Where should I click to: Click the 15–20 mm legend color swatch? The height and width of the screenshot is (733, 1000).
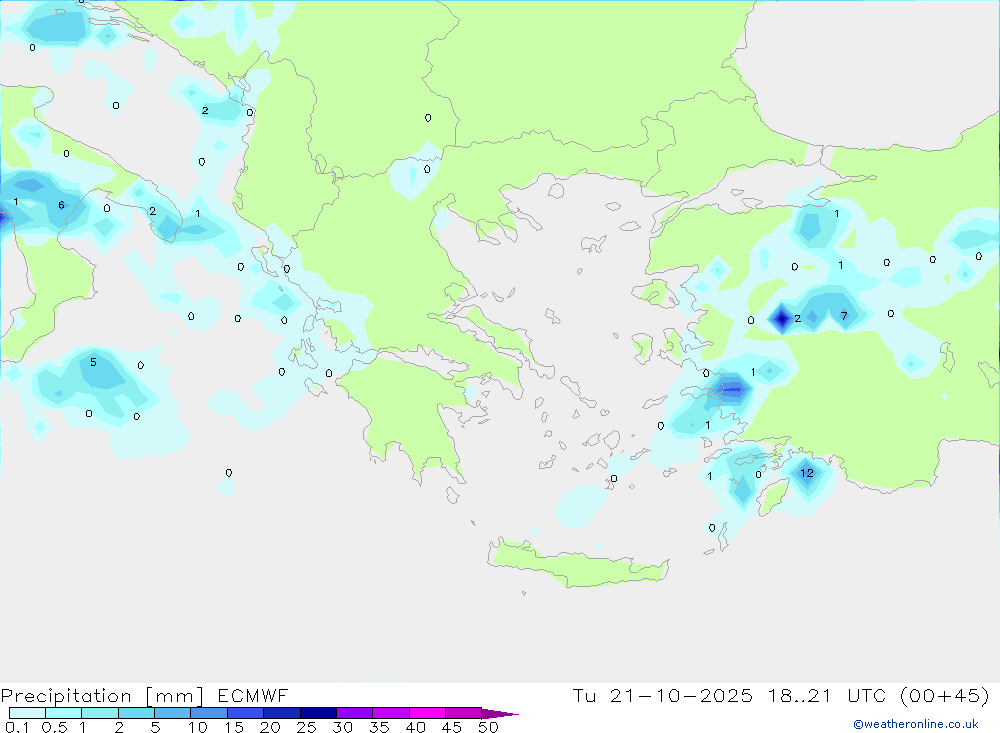tap(245, 713)
